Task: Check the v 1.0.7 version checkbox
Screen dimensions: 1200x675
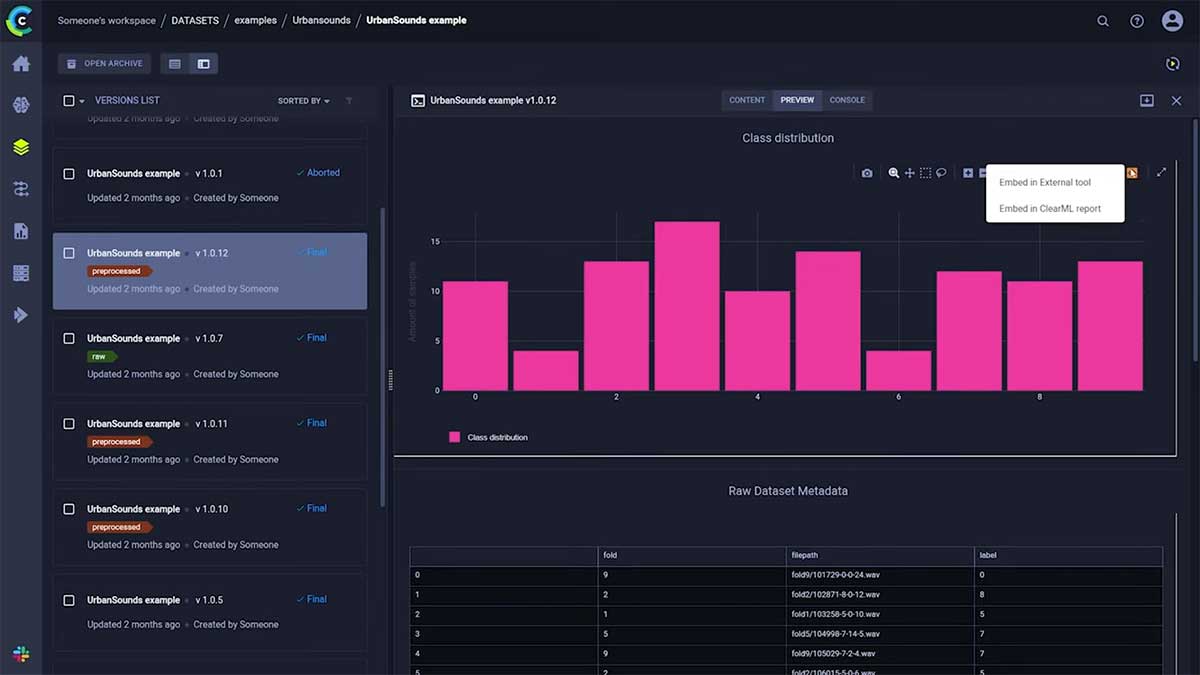Action: coord(69,339)
